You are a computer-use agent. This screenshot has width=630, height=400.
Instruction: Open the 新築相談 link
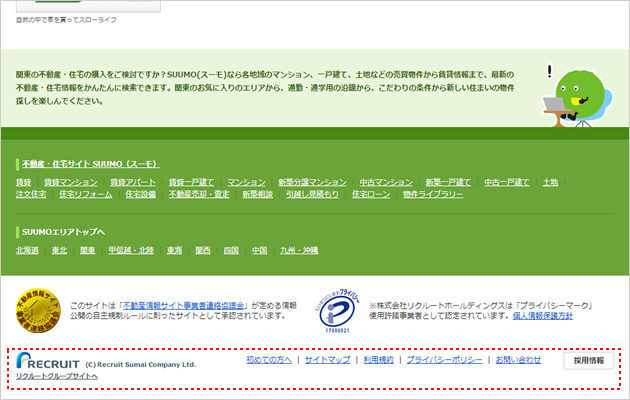[258, 194]
